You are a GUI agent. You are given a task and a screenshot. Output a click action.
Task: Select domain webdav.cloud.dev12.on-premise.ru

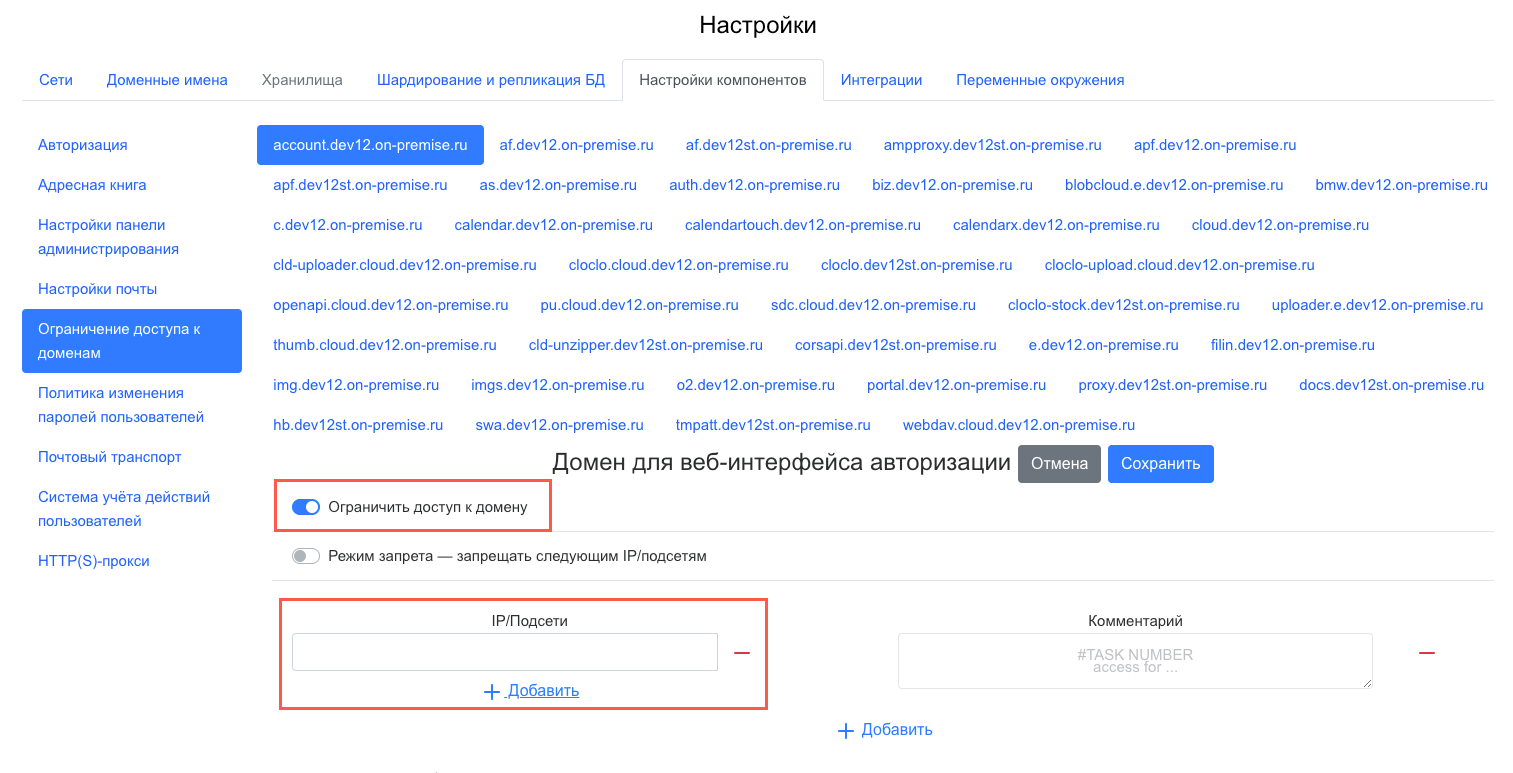click(x=1018, y=425)
